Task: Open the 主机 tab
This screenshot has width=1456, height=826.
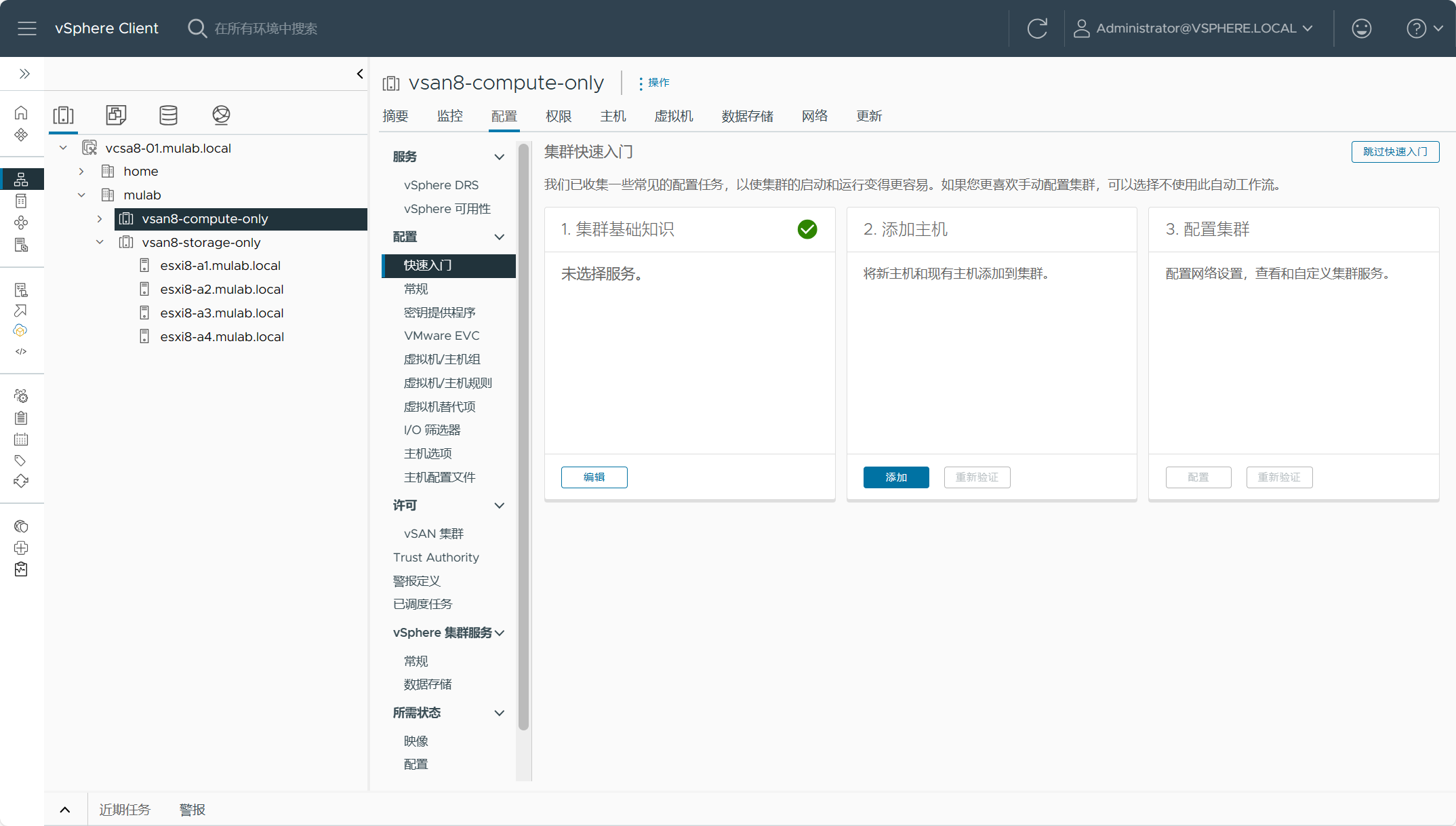Action: pyautogui.click(x=613, y=116)
